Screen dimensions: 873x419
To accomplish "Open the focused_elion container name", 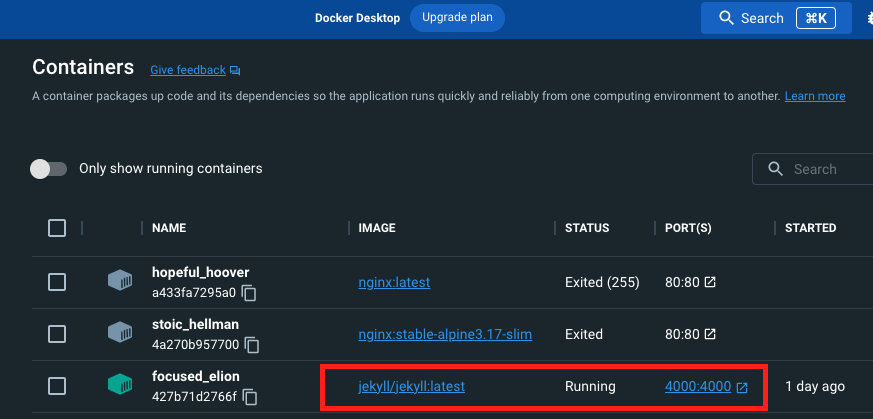I will [x=195, y=377].
